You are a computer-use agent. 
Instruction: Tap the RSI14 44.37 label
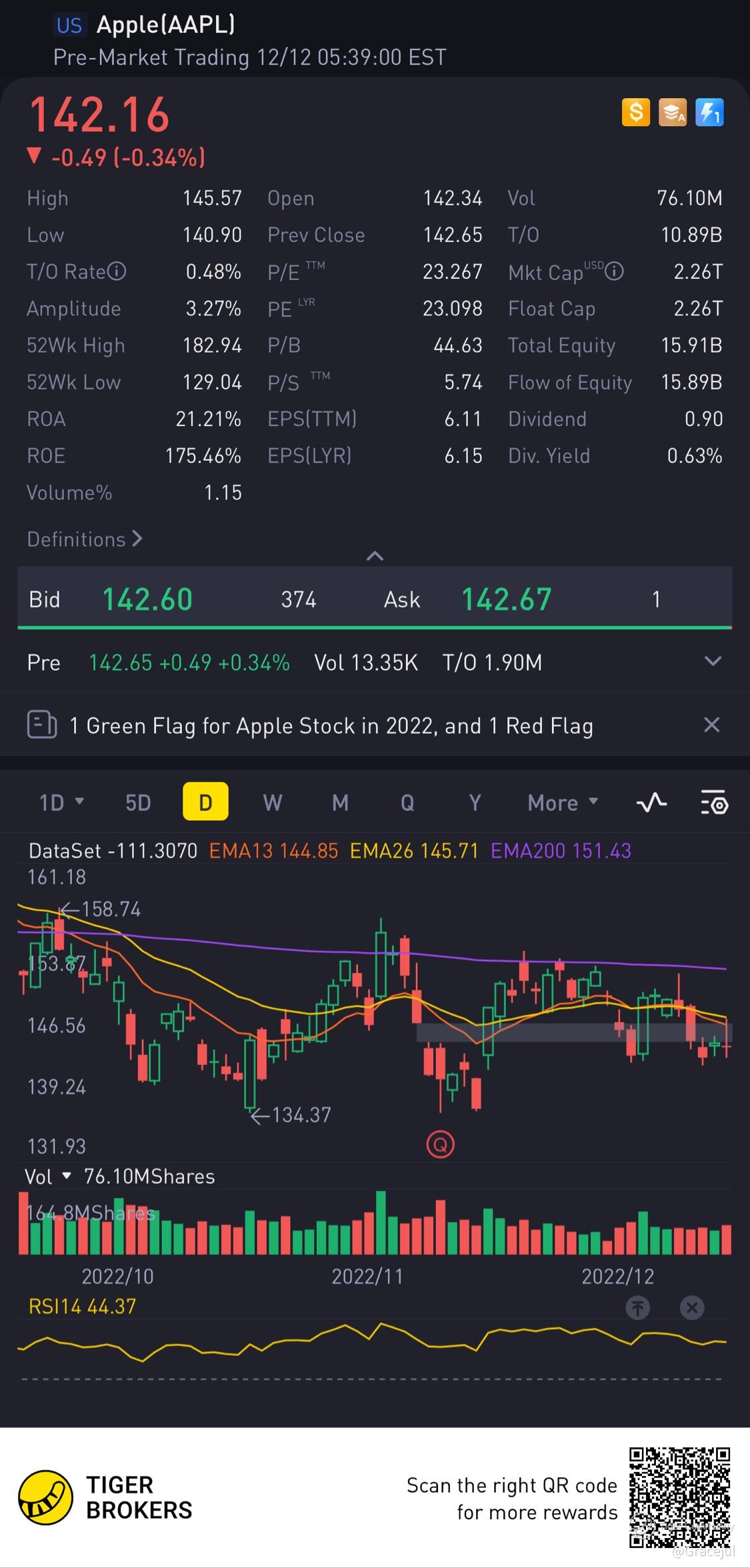coord(82,1306)
